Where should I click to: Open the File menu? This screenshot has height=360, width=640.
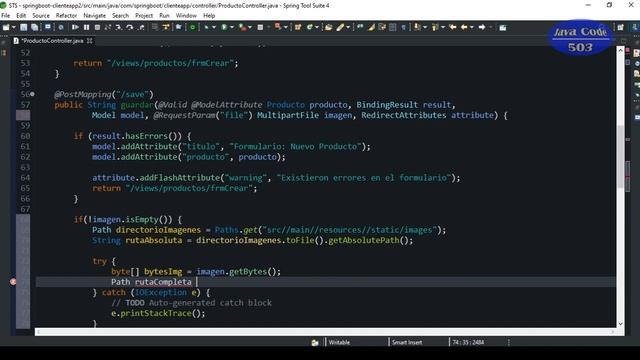pos(6,16)
